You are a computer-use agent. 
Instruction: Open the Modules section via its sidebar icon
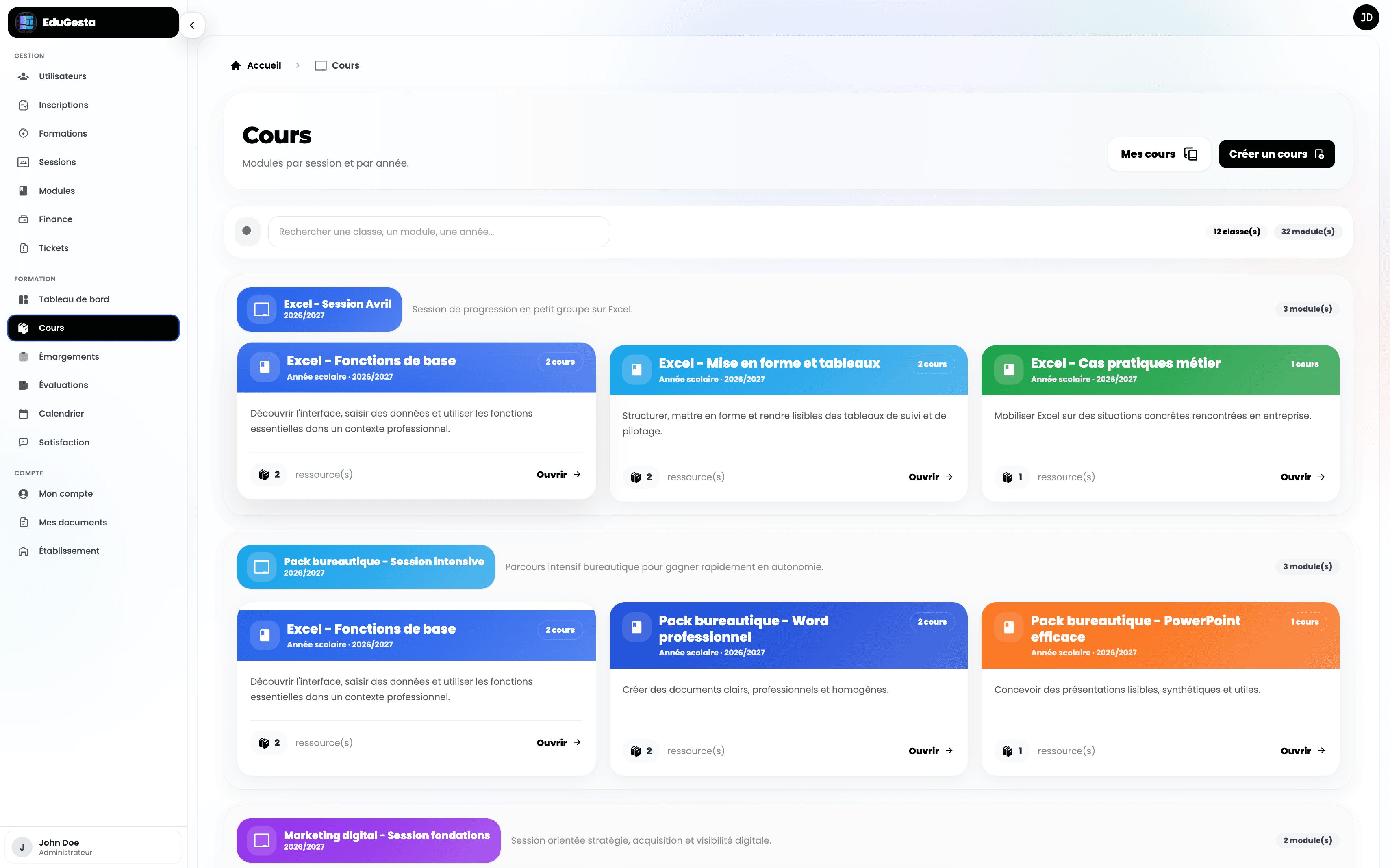23,190
